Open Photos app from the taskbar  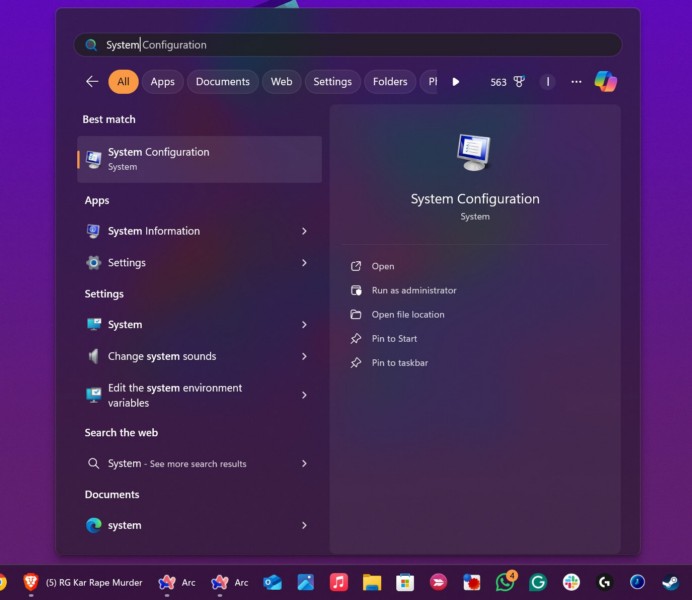tap(305, 582)
